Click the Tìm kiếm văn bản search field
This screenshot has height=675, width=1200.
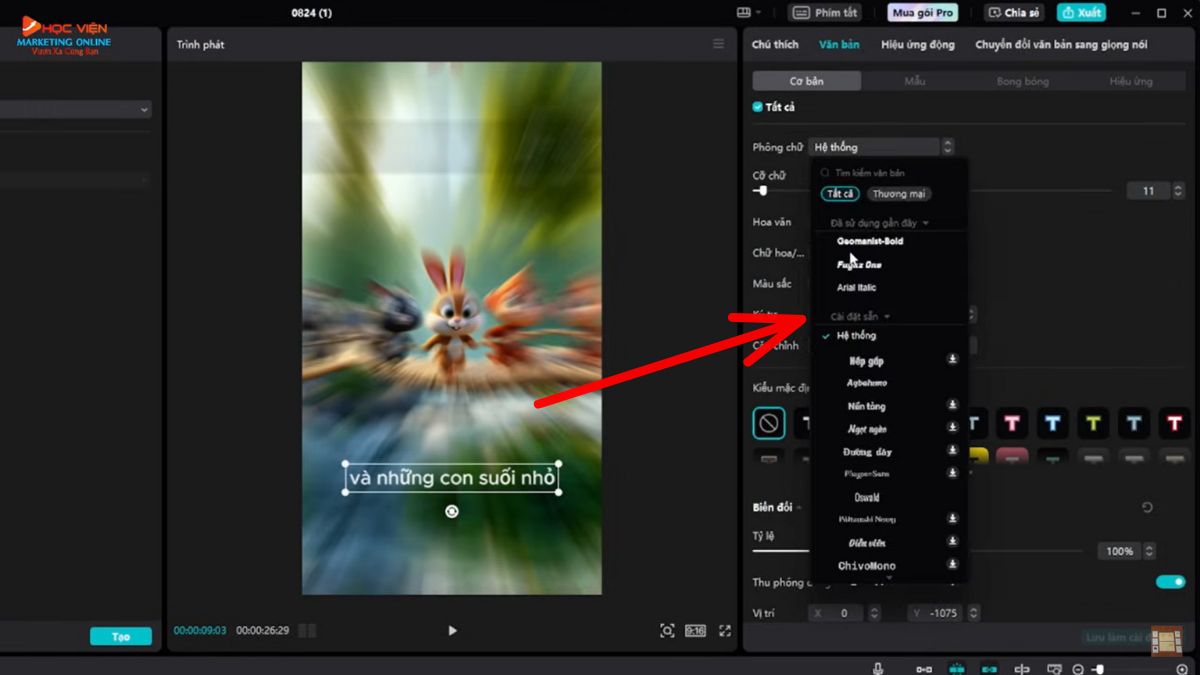point(890,173)
